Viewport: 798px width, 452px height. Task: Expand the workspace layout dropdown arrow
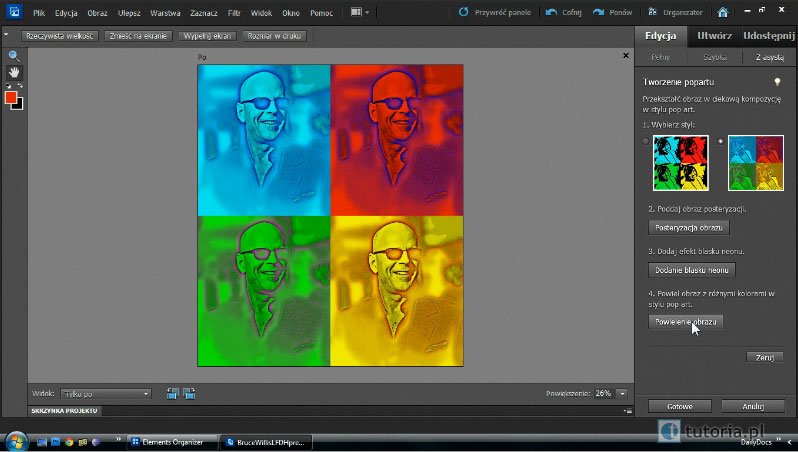pos(367,13)
